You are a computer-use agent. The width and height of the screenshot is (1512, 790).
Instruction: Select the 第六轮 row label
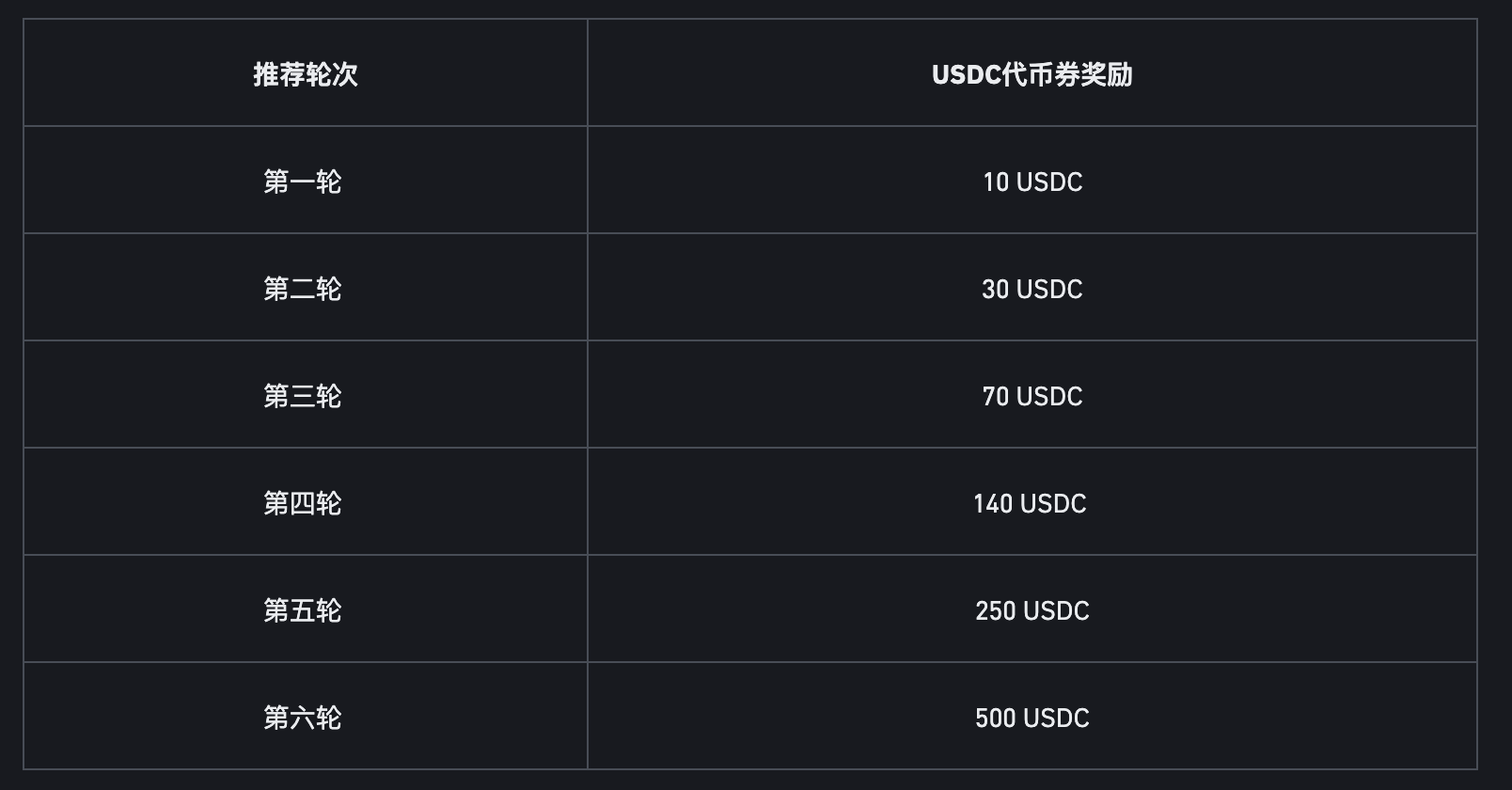point(303,718)
